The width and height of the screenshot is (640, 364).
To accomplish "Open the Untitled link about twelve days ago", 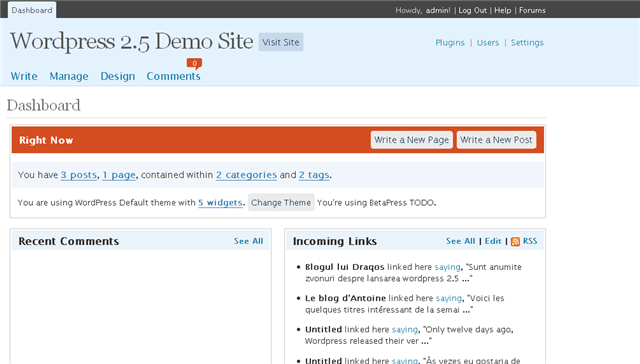I will (x=323, y=329).
